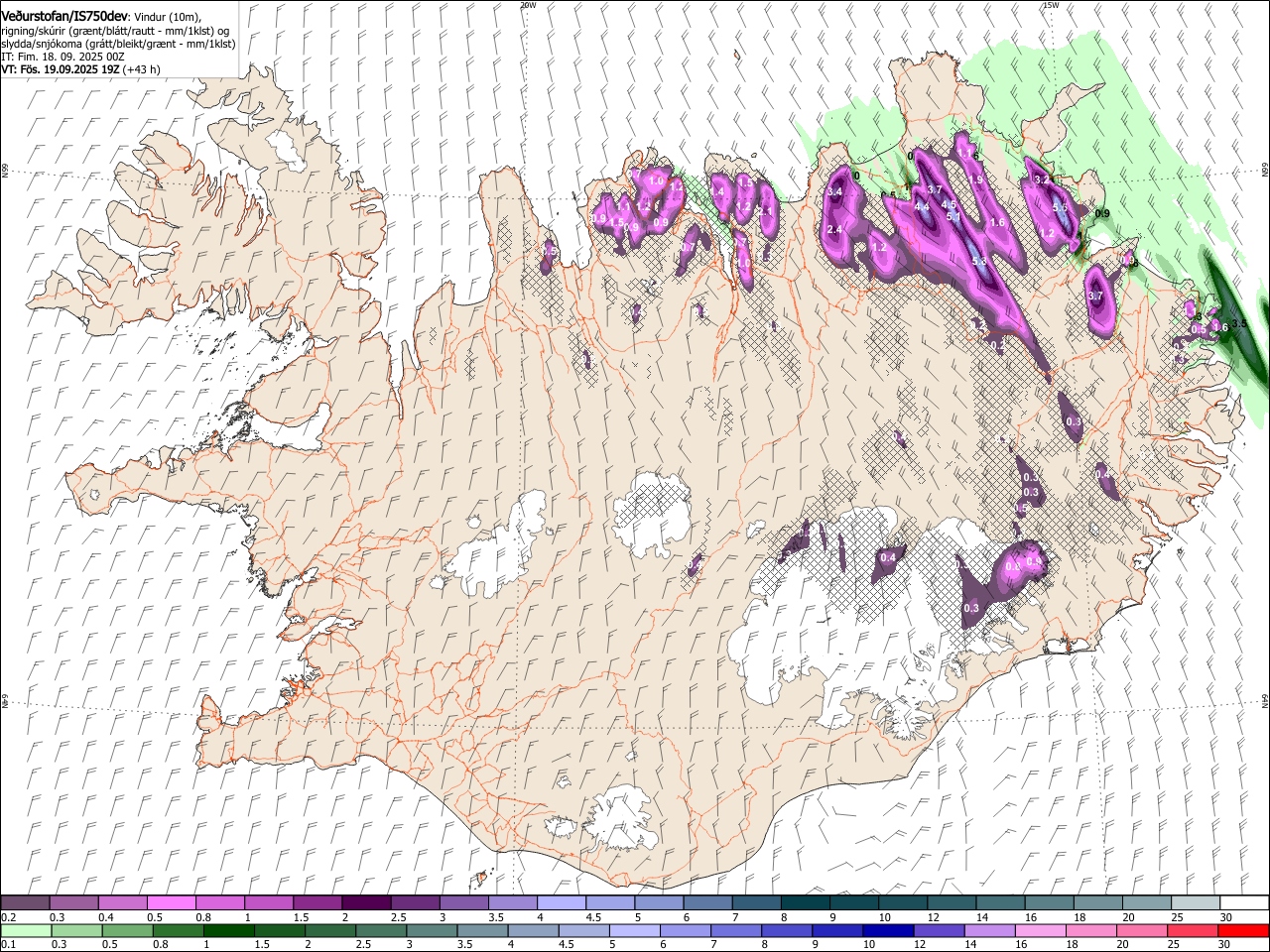Pick the light pink rain swatch at 16
The width and height of the screenshot is (1270, 952).
[1040, 931]
